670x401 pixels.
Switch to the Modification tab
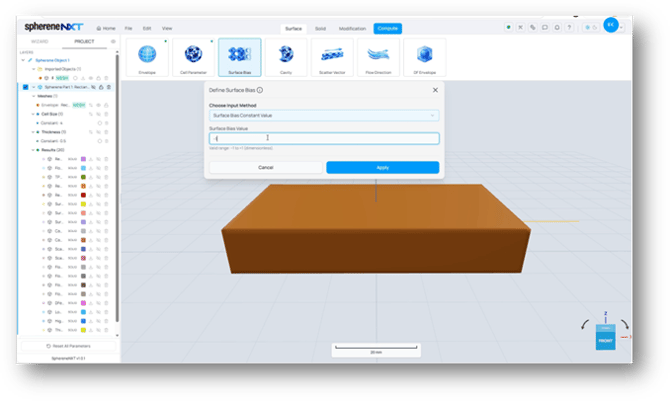click(353, 29)
